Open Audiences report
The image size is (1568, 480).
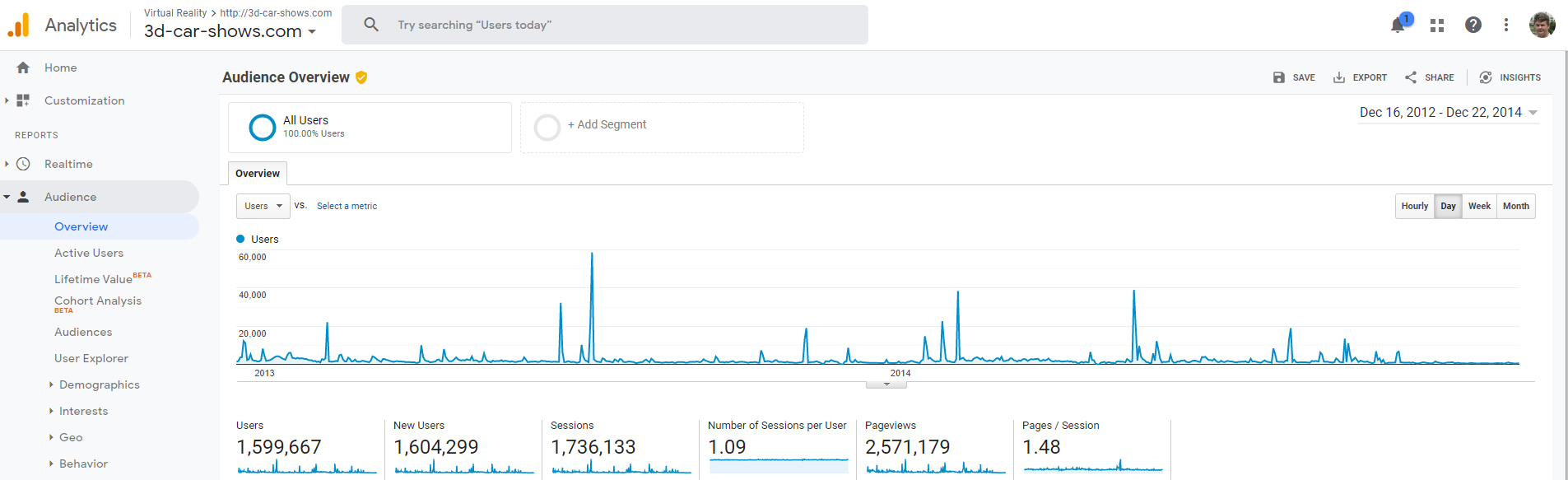[83, 332]
